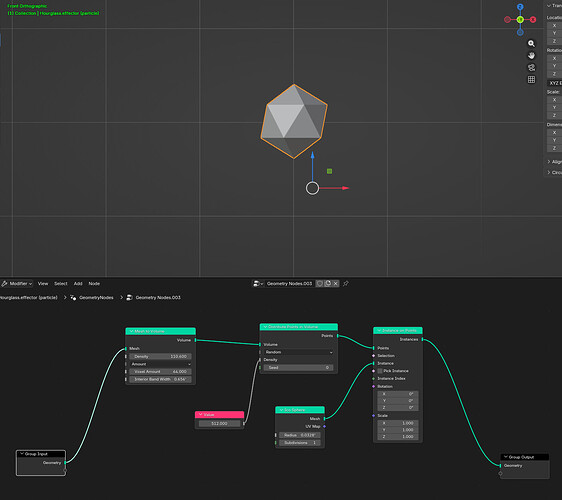Click the Selection input socket
The height and width of the screenshot is (500, 562).
coord(373,356)
